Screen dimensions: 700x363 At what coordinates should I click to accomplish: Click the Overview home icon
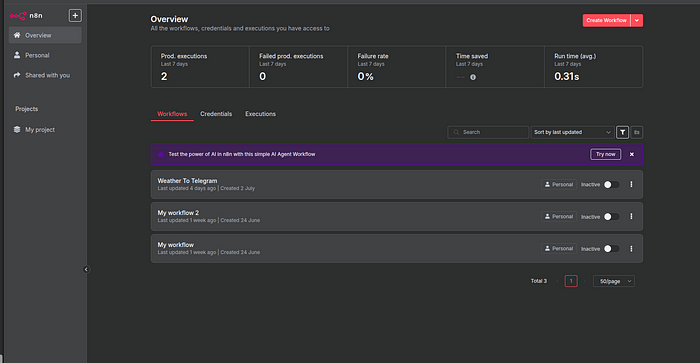tap(17, 35)
